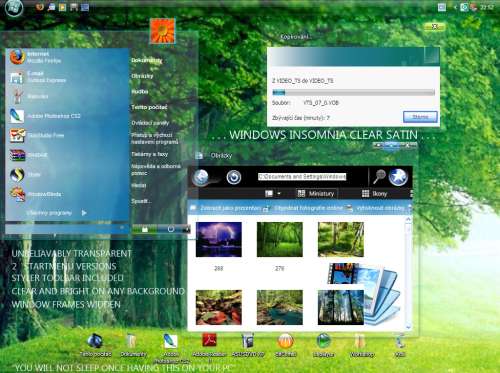
Task: Open the orange round desktop icon
Action: [x=285, y=345]
